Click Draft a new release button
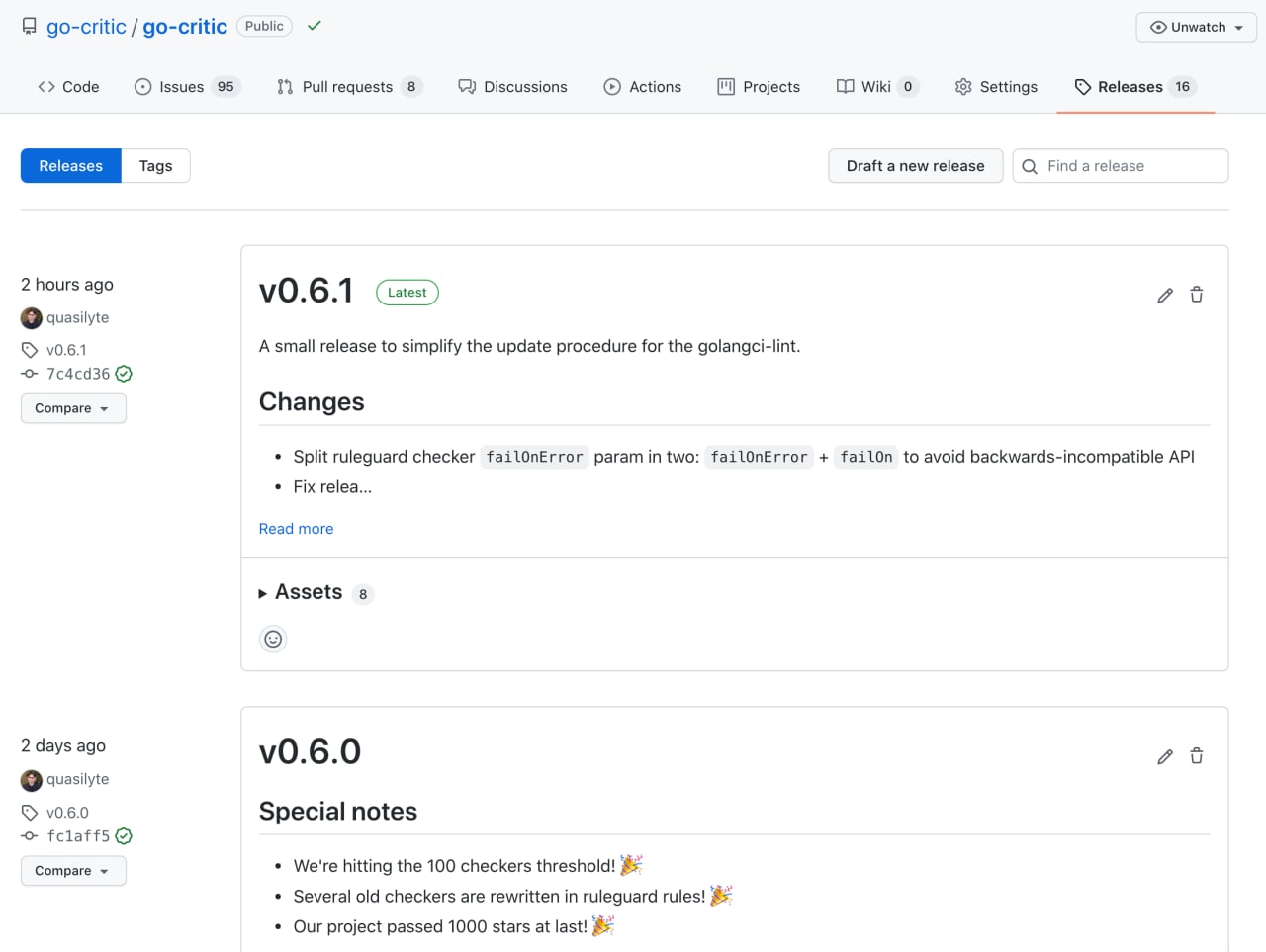Viewport: 1266px width, 952px height. point(915,166)
